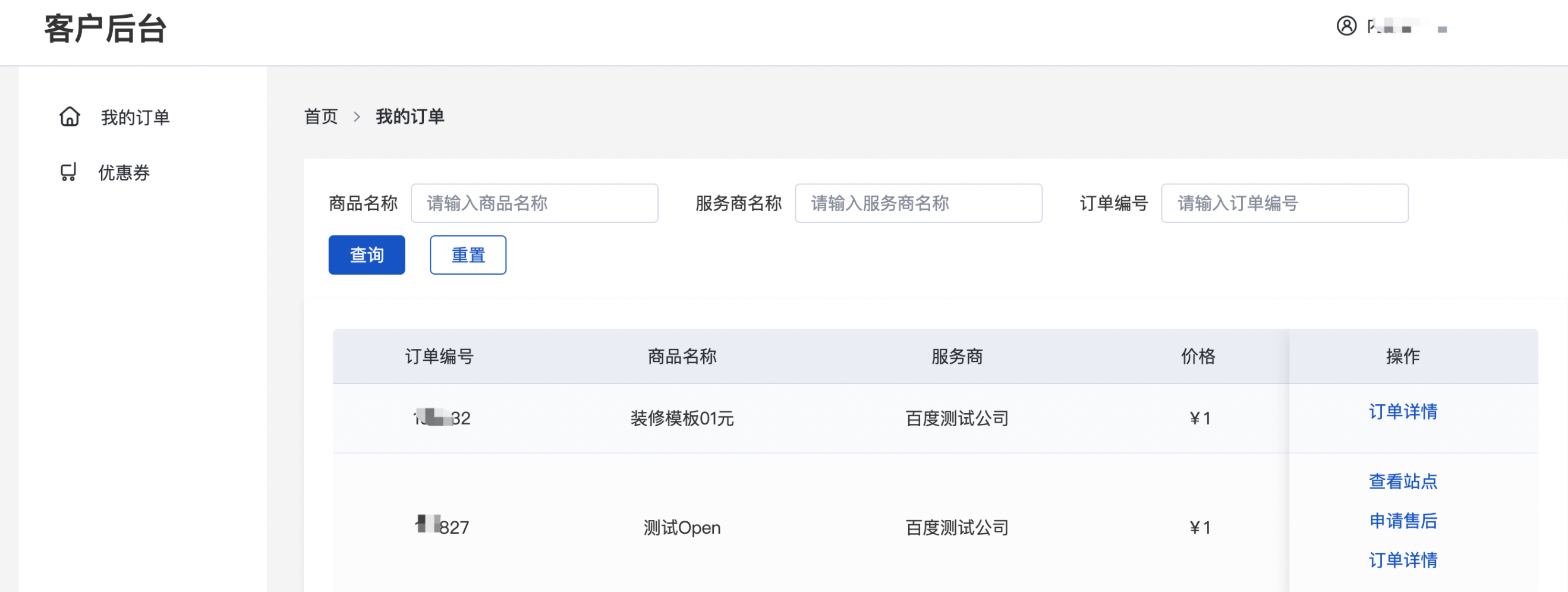Screen dimensions: 1568x592
Task: Click the user avatar icon in header
Action: point(1346,26)
